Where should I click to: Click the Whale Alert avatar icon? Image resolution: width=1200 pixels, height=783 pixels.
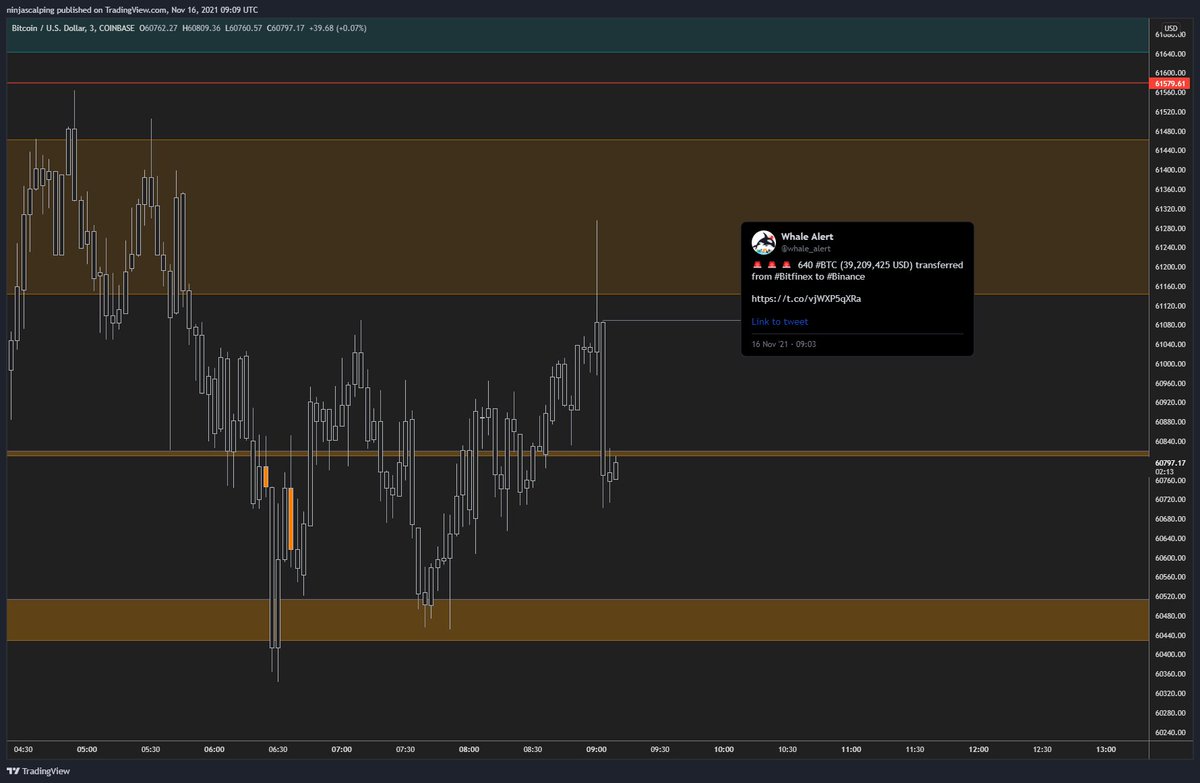(763, 242)
